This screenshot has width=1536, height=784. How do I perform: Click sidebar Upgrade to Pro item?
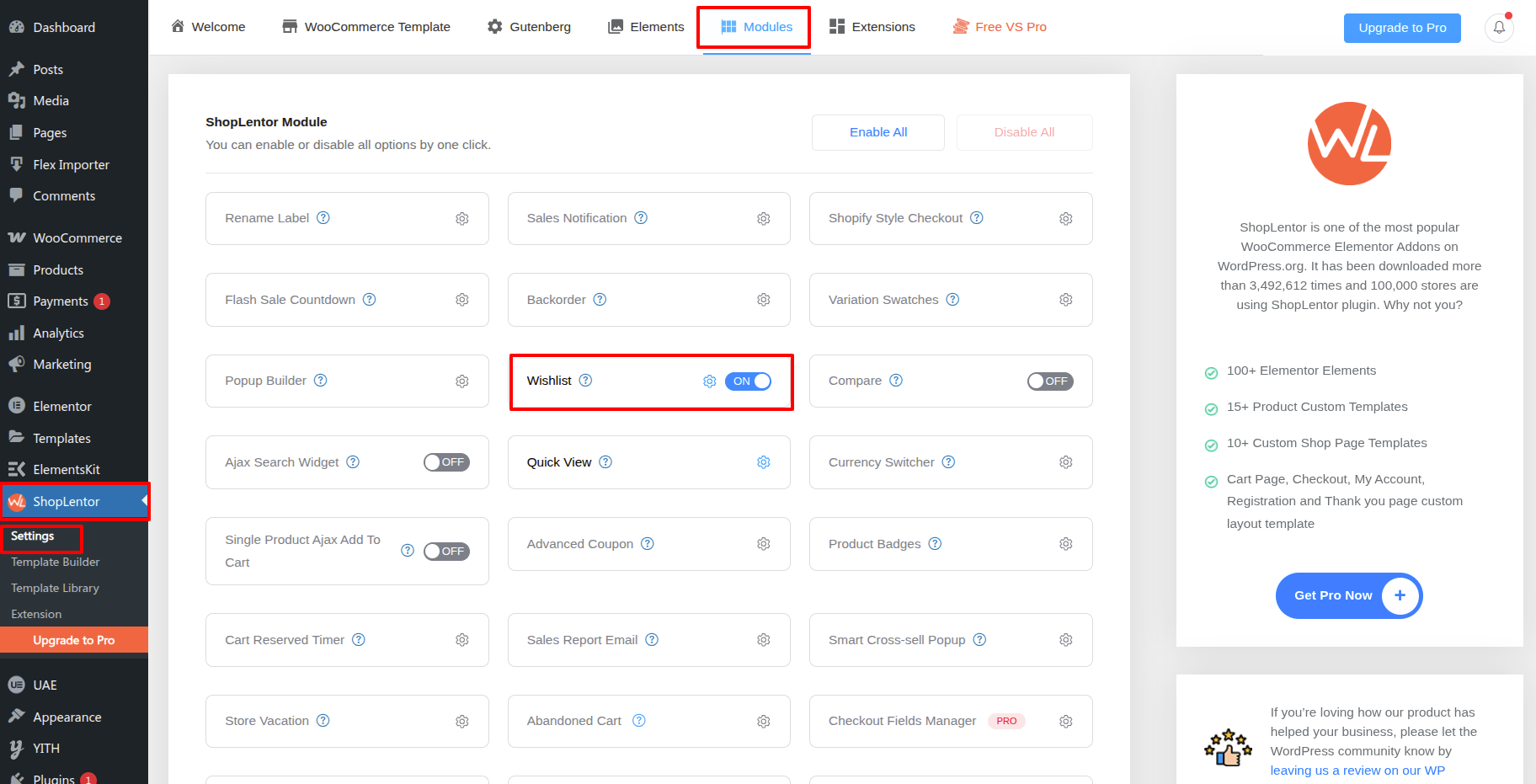click(74, 640)
